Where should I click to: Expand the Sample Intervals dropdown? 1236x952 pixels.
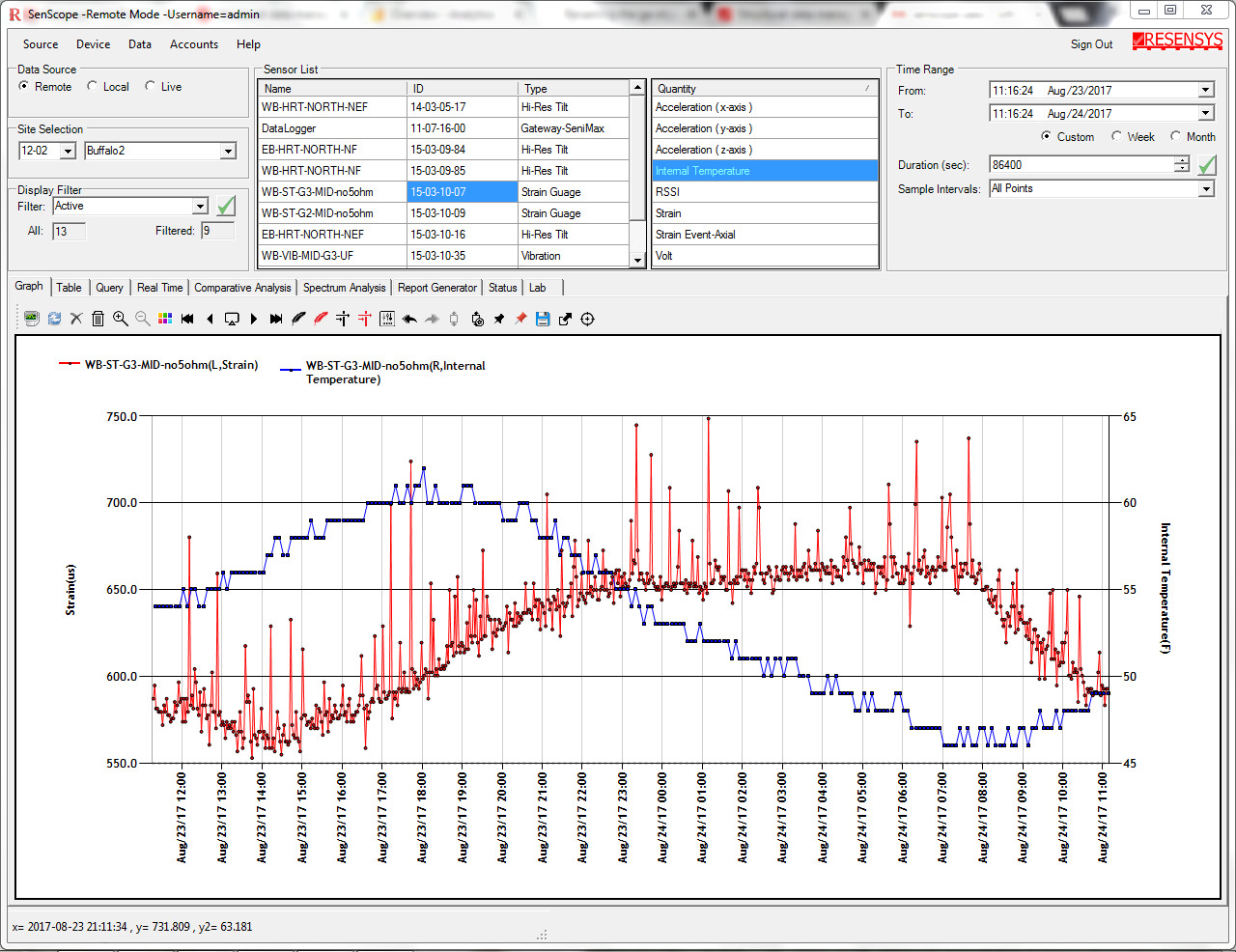1206,189
